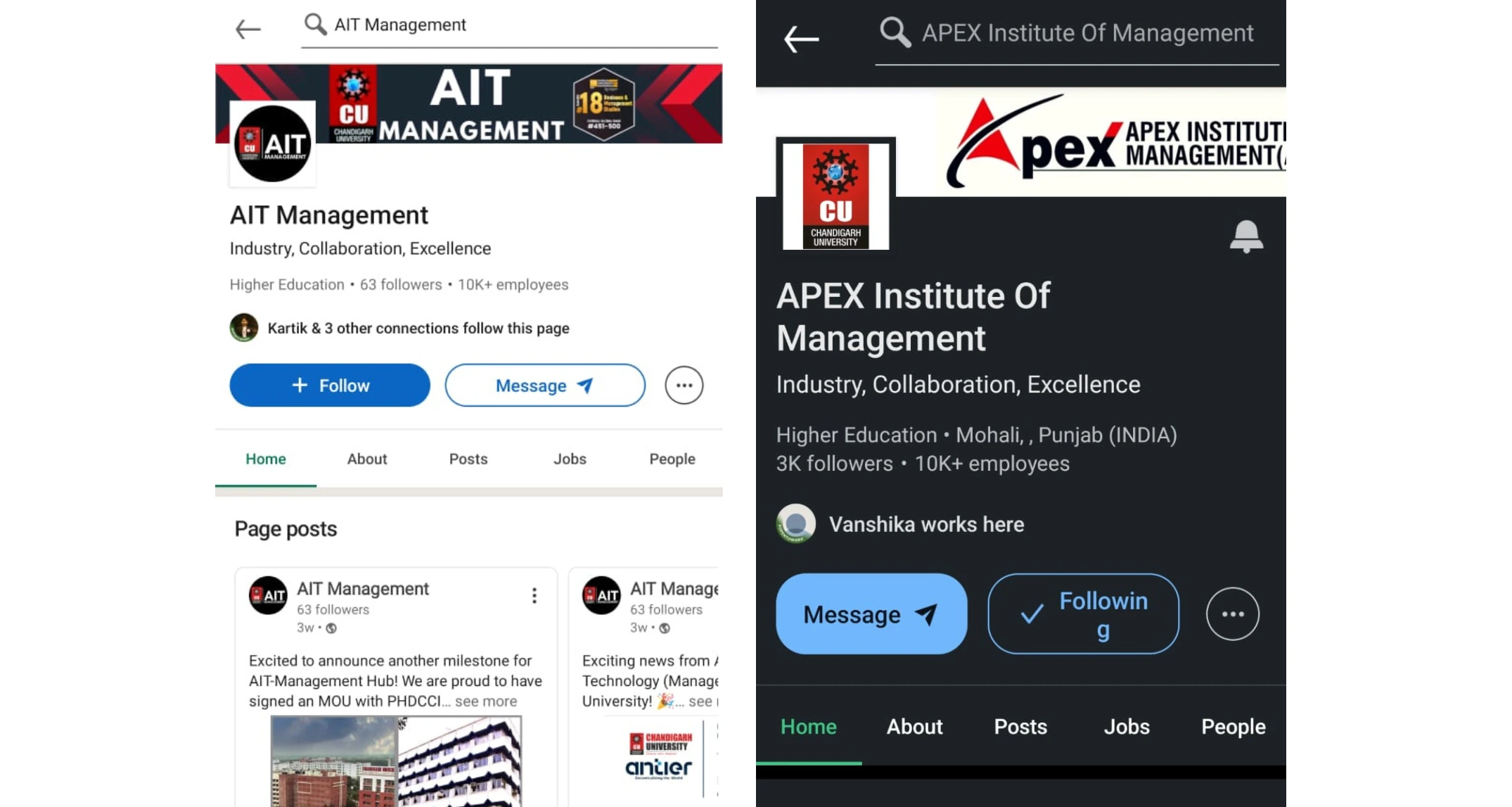1512x807 pixels.
Task: Click the notification bell icon on APEX page
Action: 1246,236
